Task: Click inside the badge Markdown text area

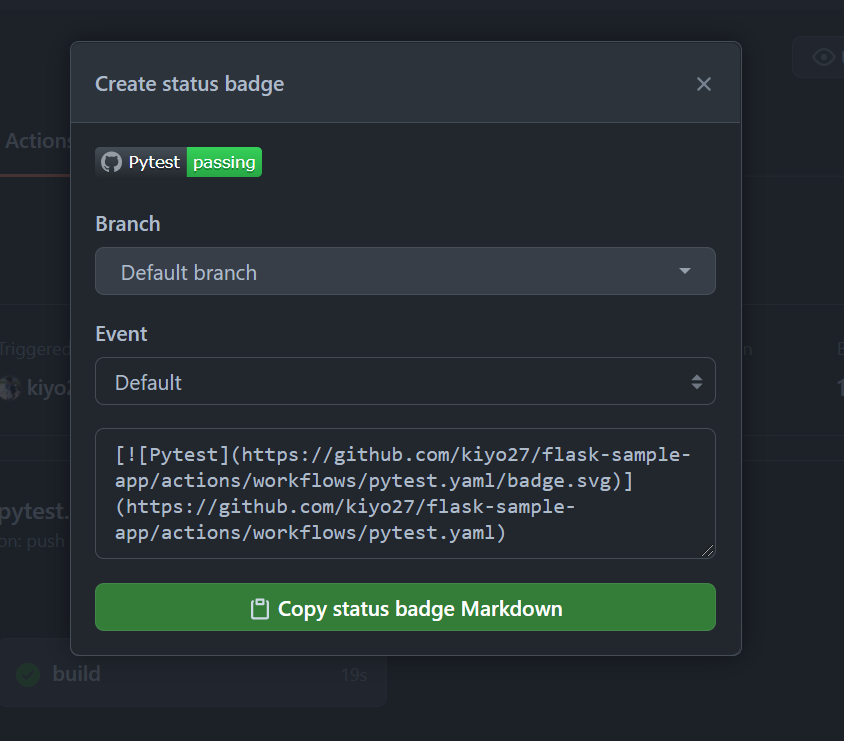Action: [x=405, y=492]
